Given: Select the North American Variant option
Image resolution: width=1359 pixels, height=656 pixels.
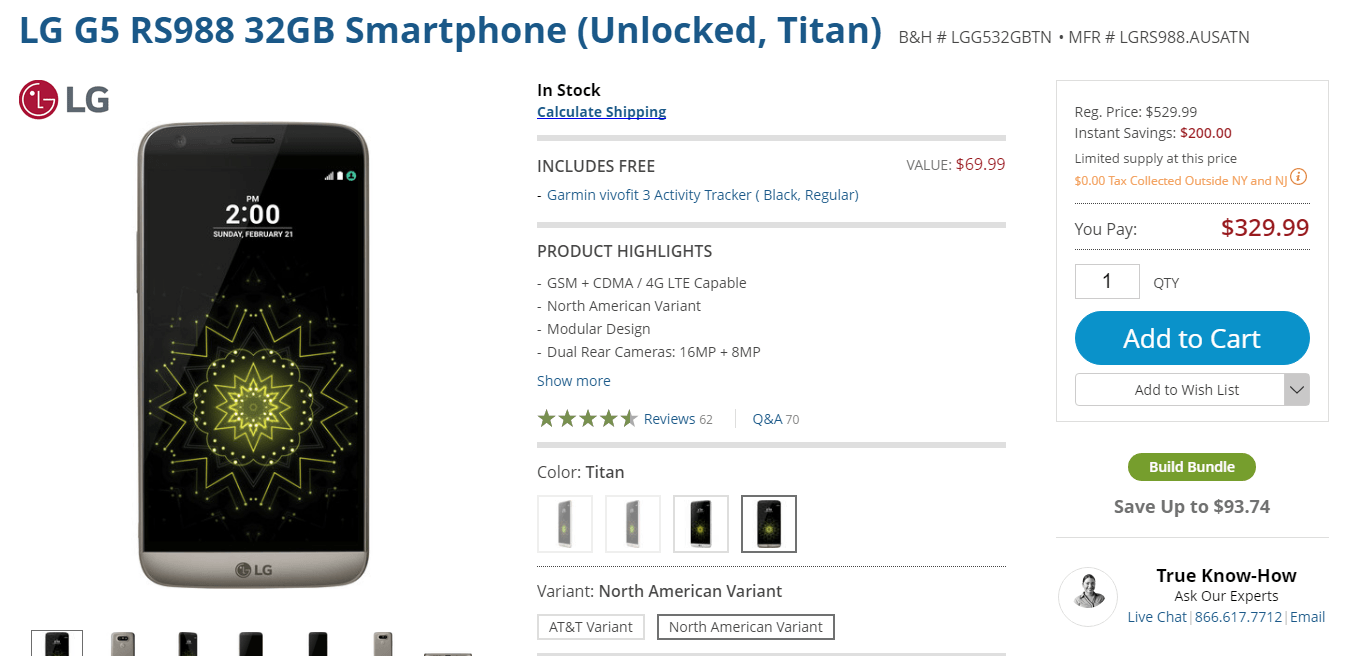Looking at the screenshot, I should click(745, 627).
